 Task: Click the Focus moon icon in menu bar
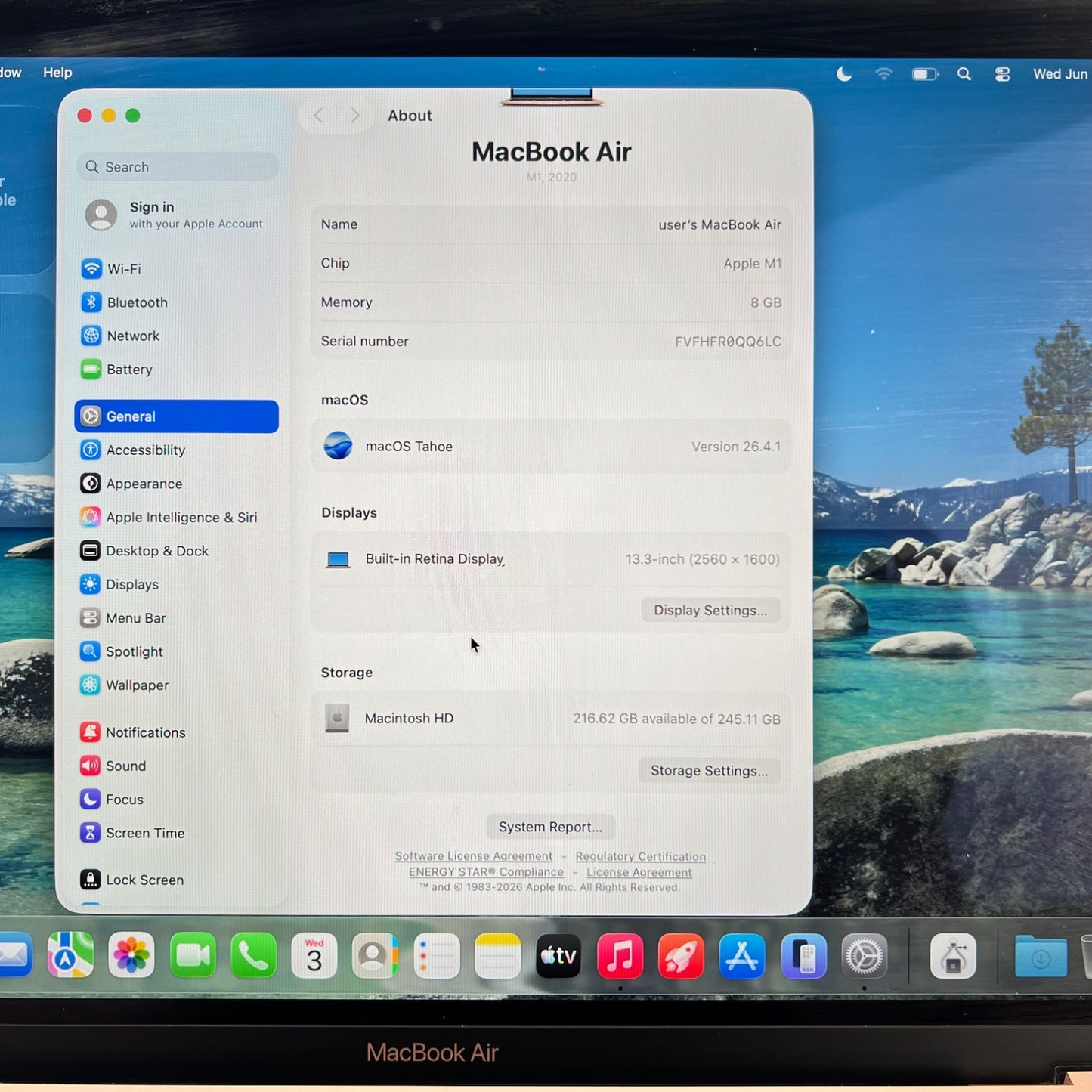coord(844,74)
